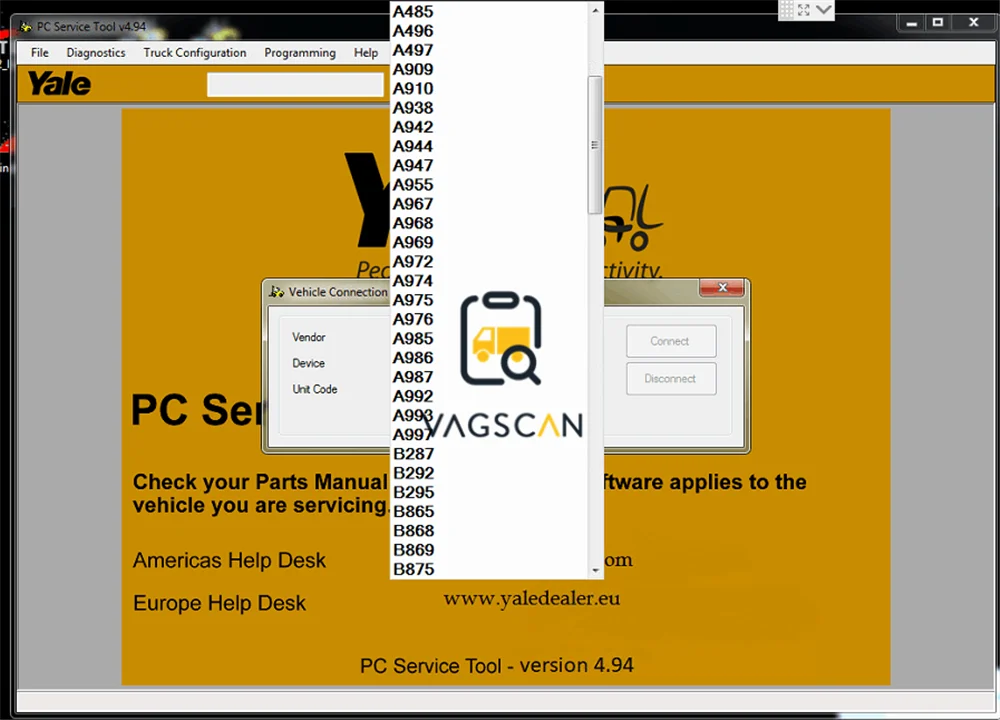Select unit code A947
The height and width of the screenshot is (720, 1000).
pyautogui.click(x=489, y=165)
